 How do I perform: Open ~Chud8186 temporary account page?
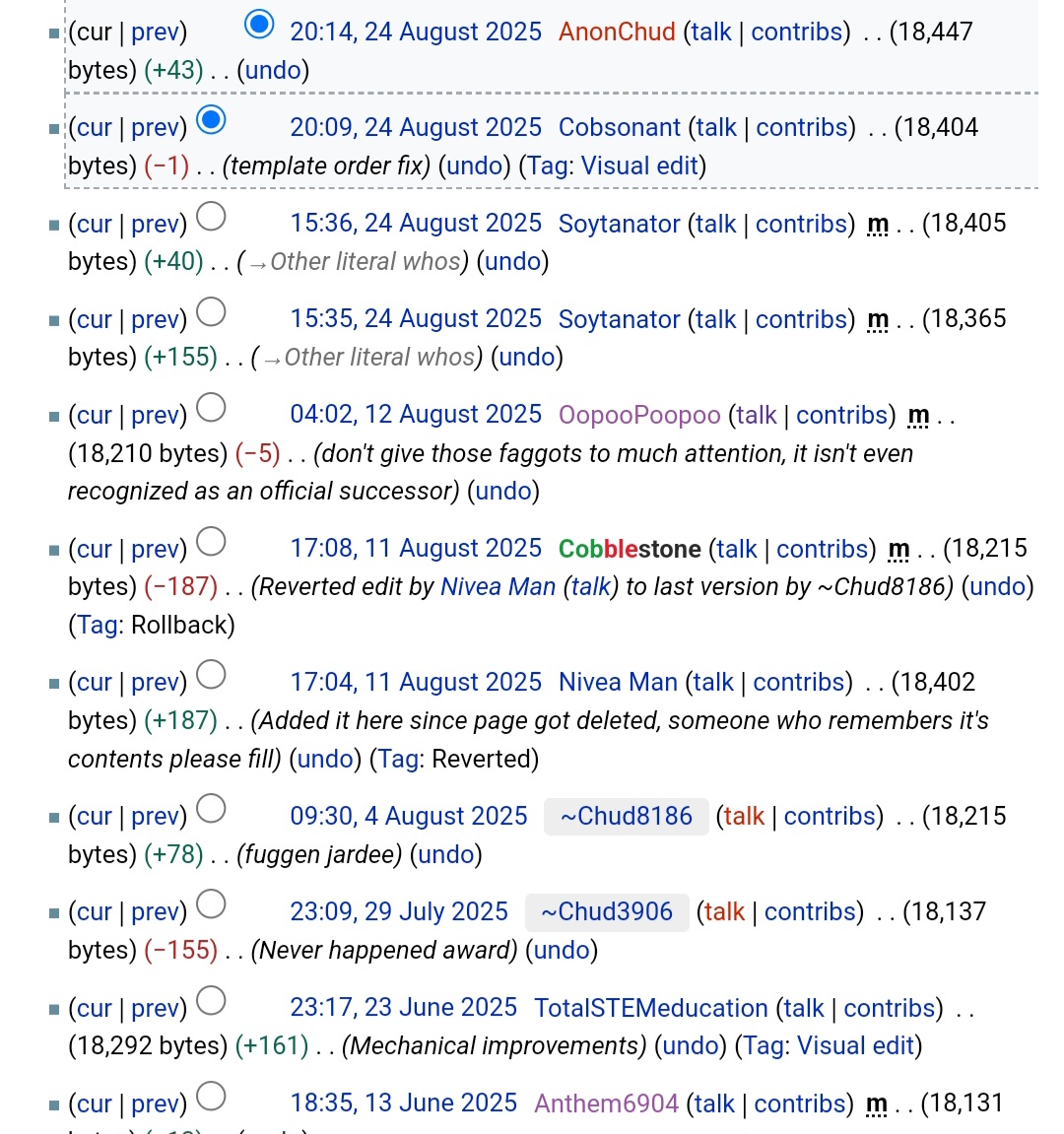626,817
